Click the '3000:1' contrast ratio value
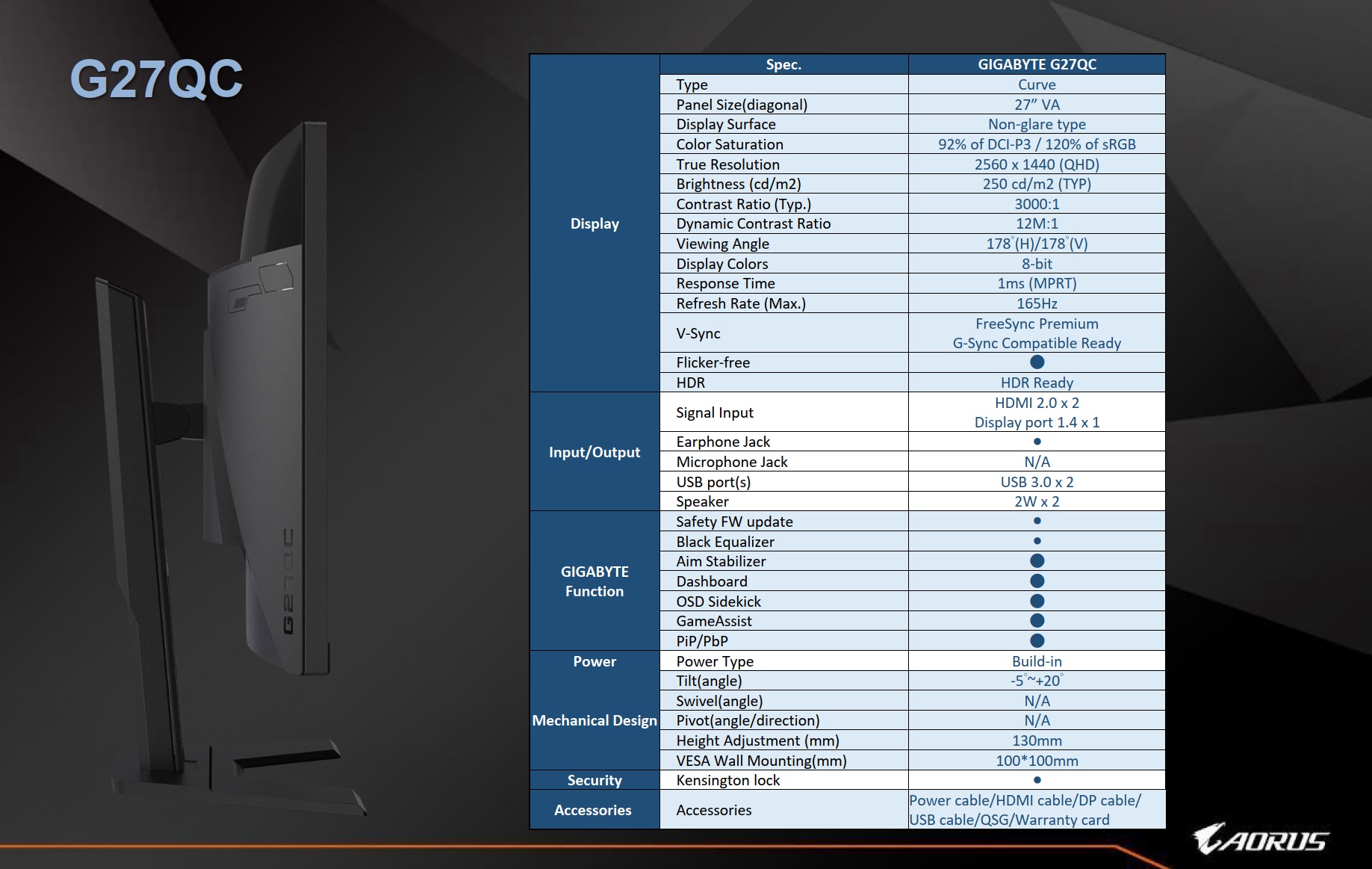This screenshot has height=869, width=1372. pos(1037,204)
